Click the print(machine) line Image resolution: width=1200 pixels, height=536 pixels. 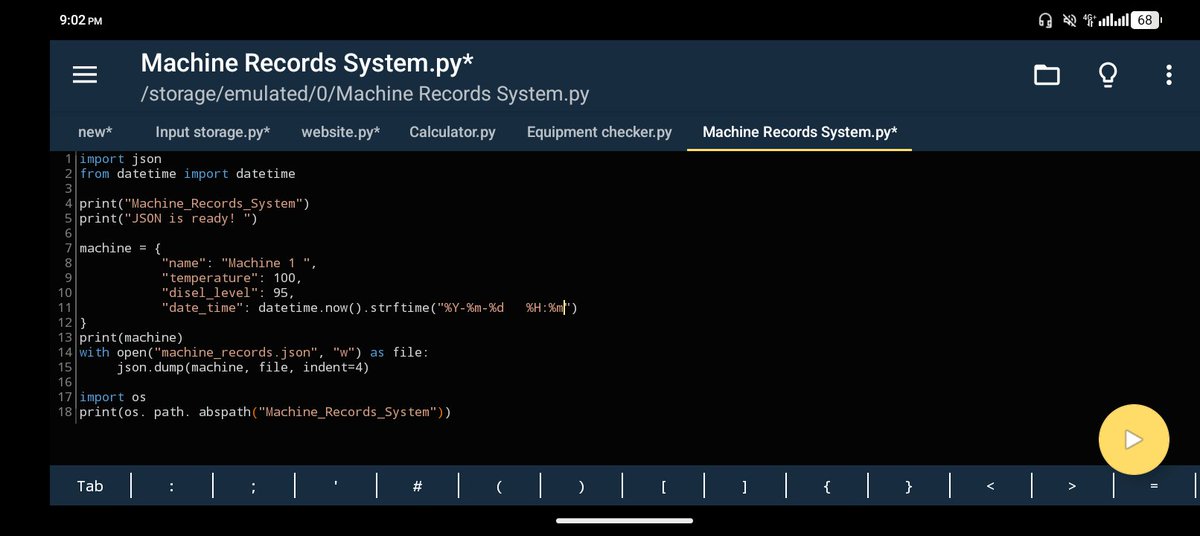click(x=131, y=338)
